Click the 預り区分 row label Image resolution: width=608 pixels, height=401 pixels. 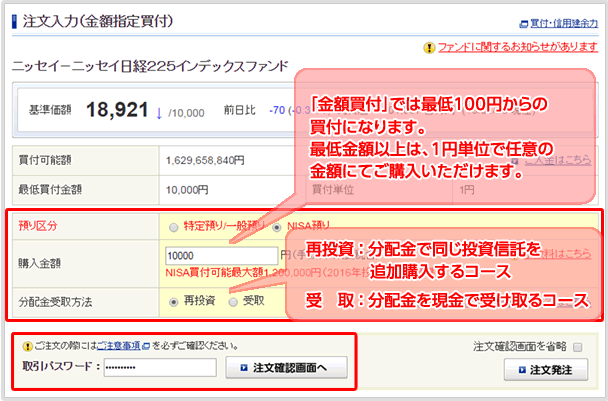coord(38,225)
